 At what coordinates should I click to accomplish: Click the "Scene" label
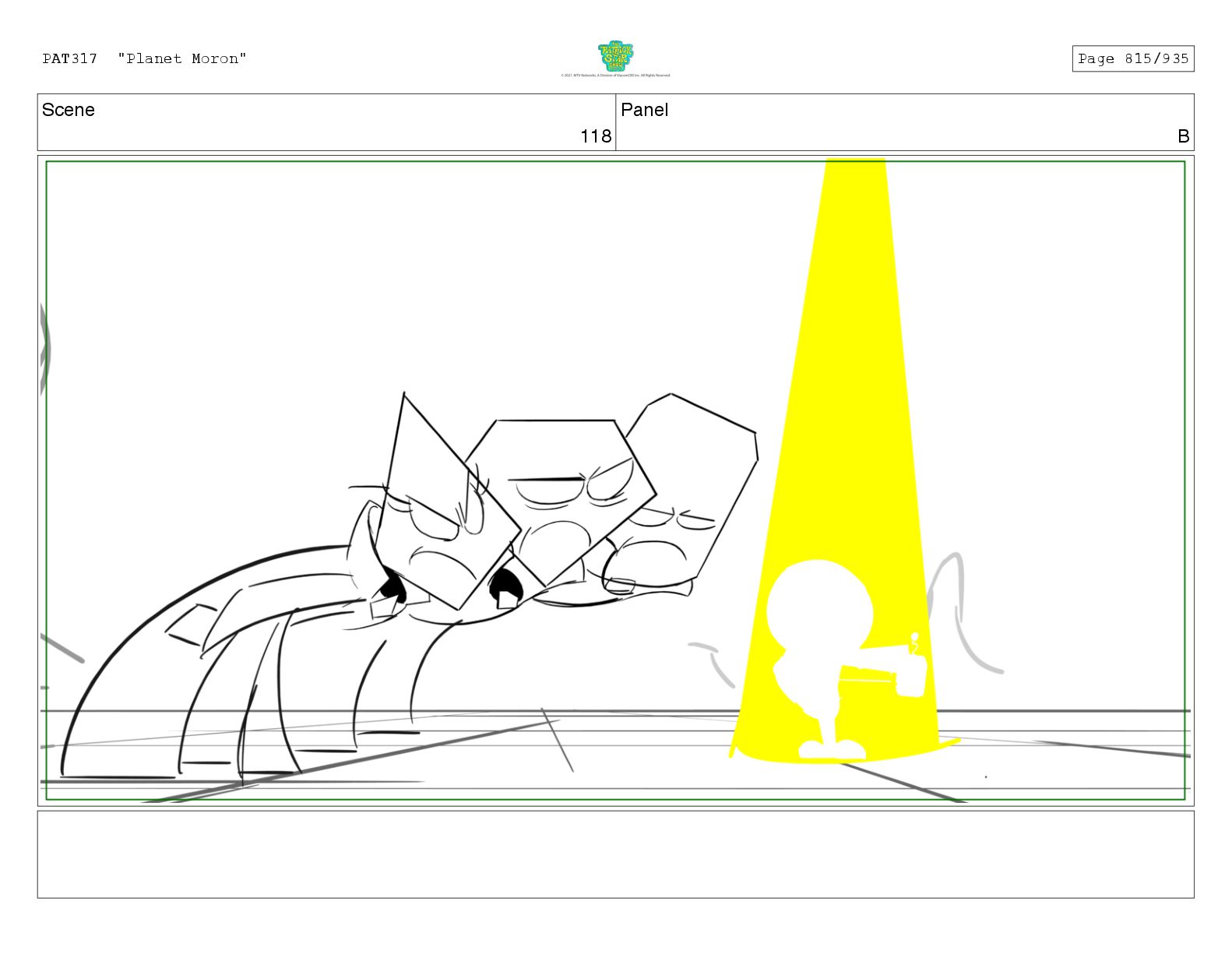(69, 110)
